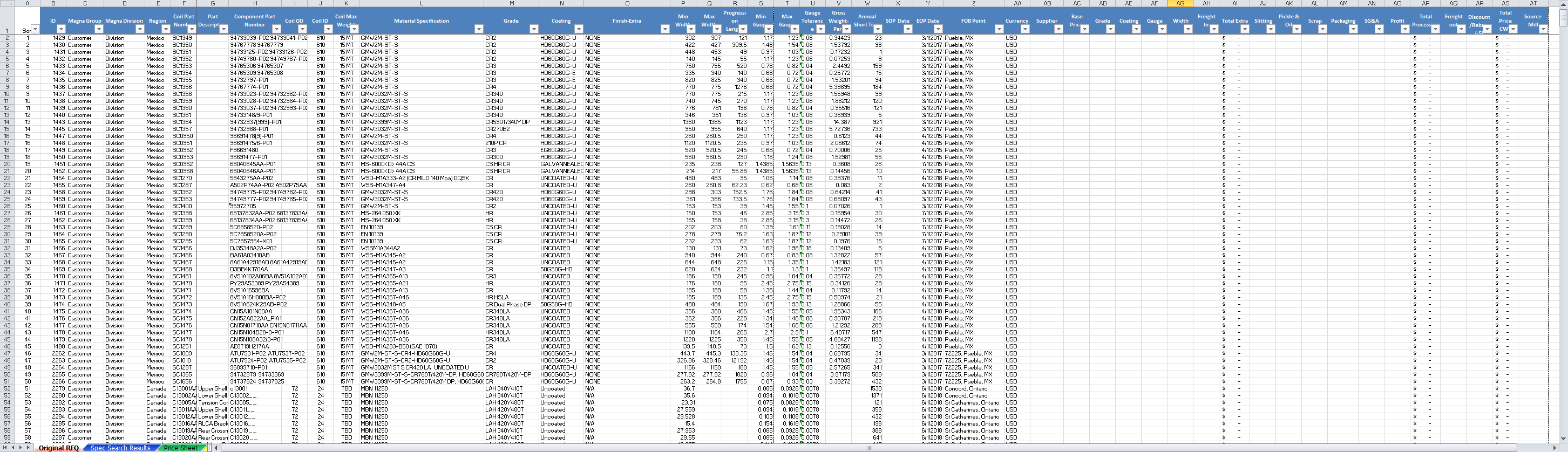Select the Original RFQ sheet tab
Image resolution: width=1568 pixels, height=452 pixels.
(58, 448)
